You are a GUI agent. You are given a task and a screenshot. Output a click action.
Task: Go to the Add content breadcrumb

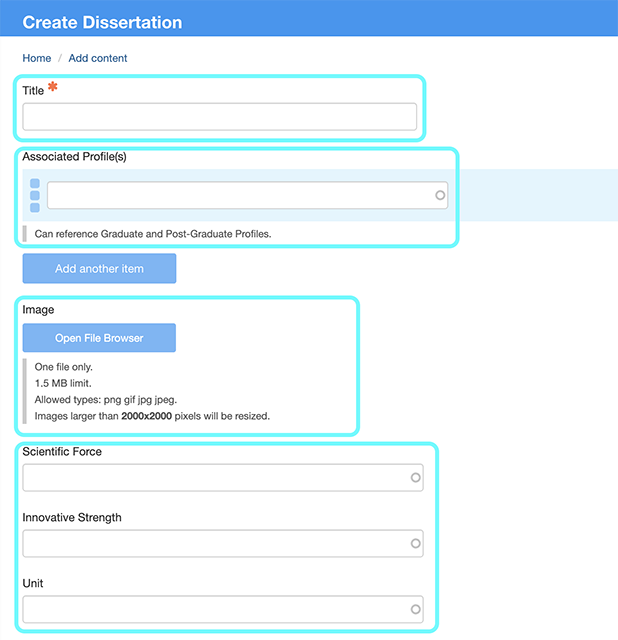point(98,58)
